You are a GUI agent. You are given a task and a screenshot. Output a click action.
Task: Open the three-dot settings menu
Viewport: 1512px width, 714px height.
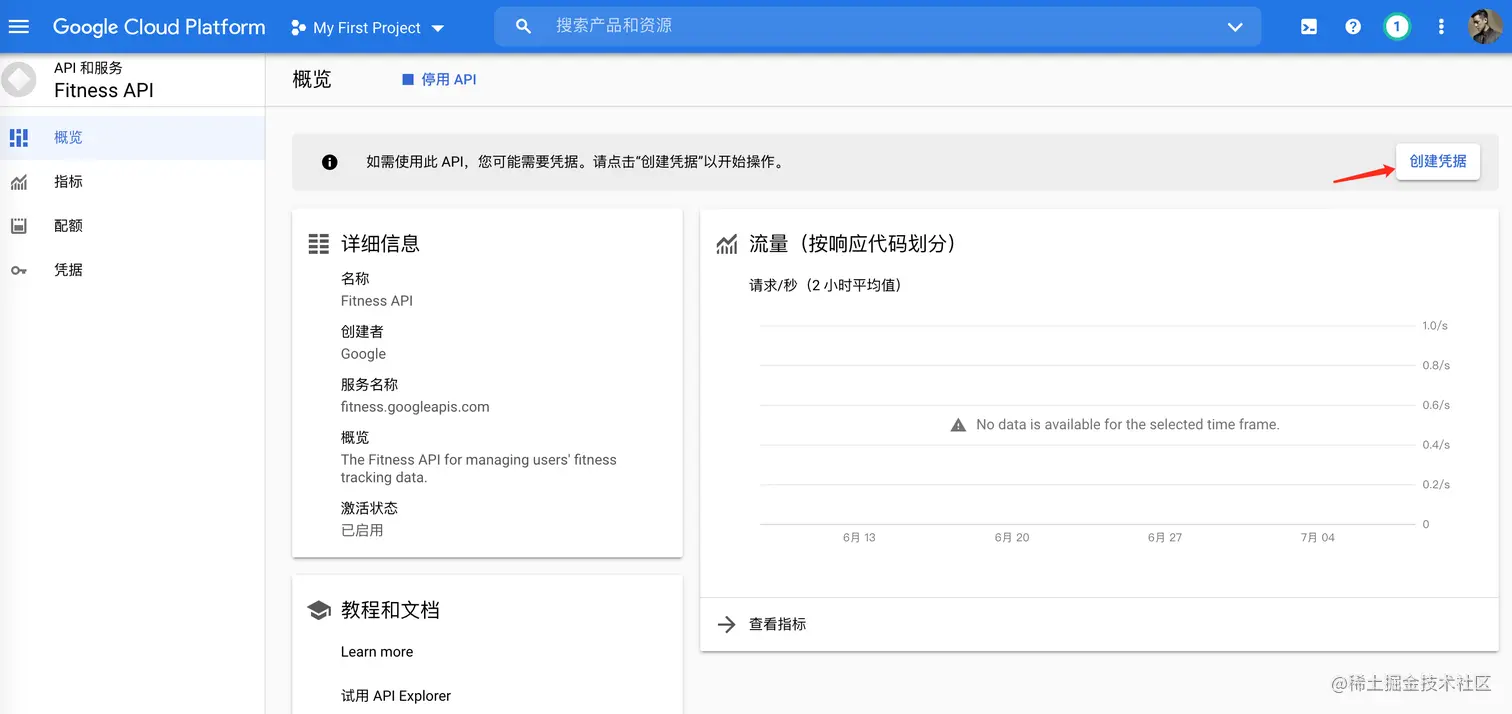[x=1441, y=27]
